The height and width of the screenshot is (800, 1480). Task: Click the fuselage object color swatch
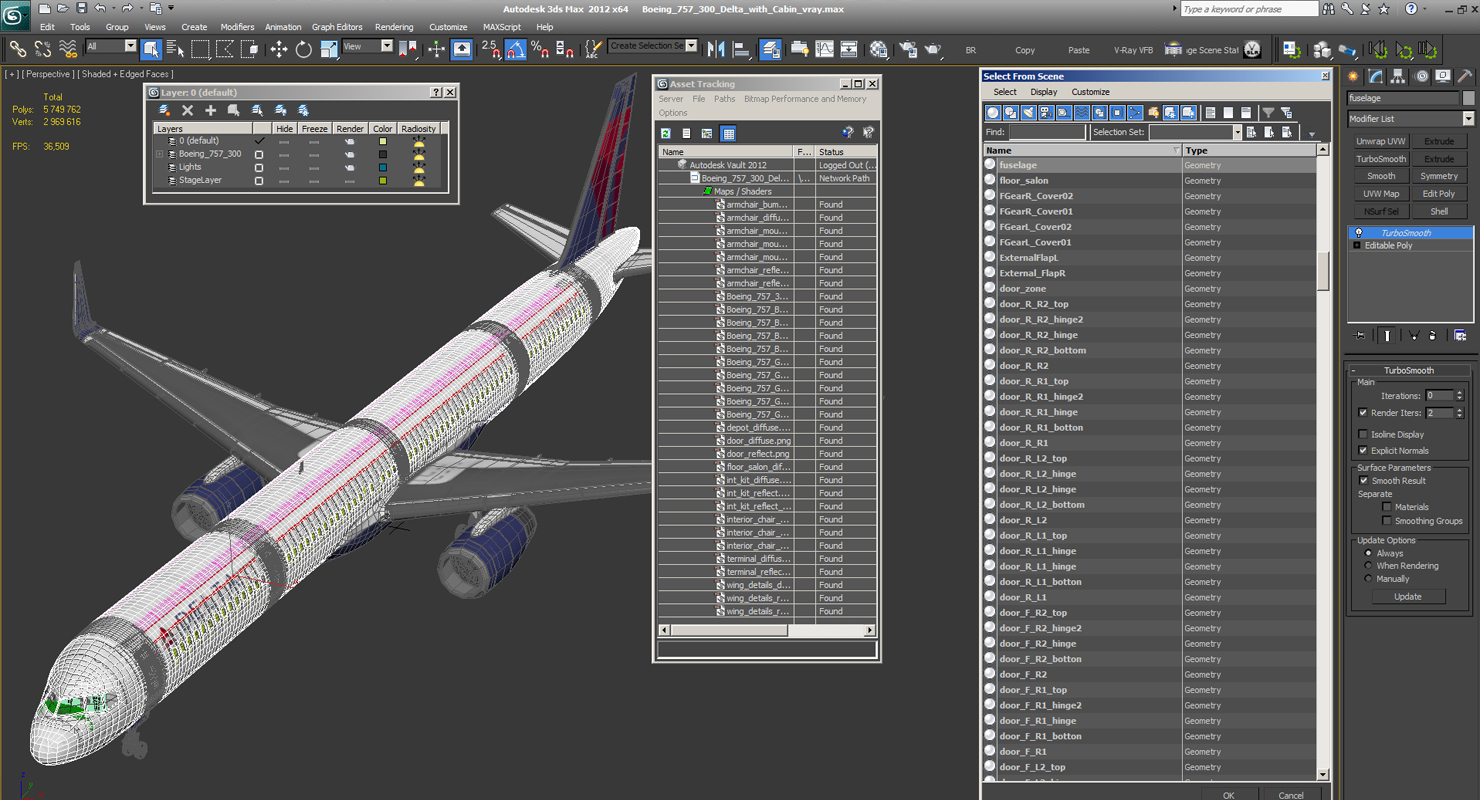(1469, 98)
